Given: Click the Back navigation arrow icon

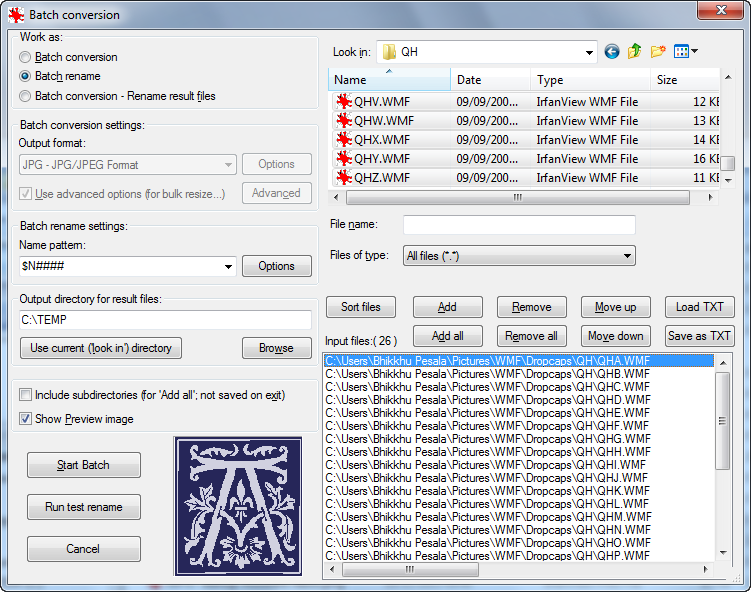Looking at the screenshot, I should (612, 52).
